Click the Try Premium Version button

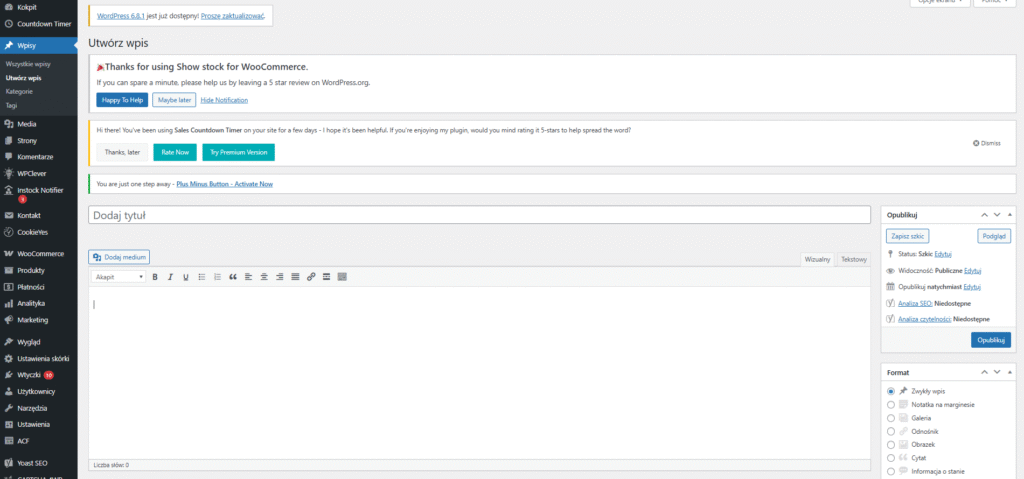pos(238,152)
